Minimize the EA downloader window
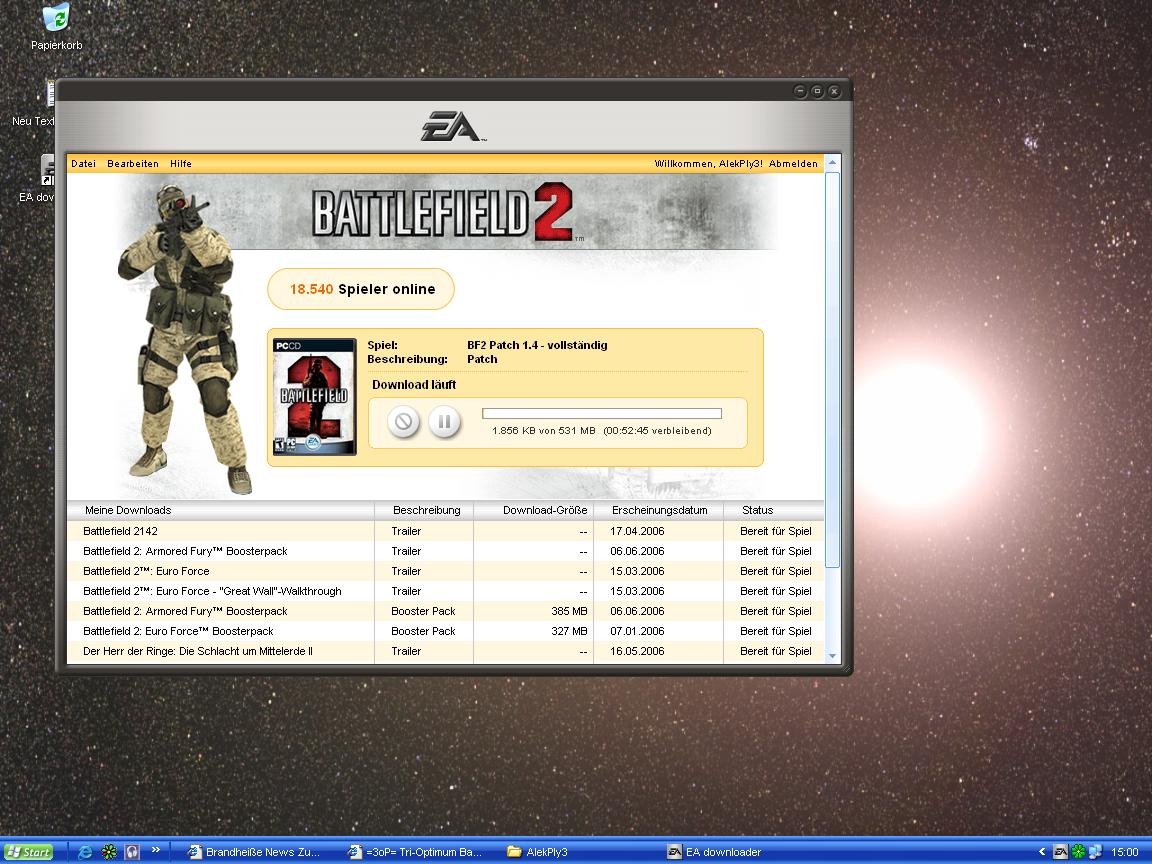 pyautogui.click(x=800, y=91)
